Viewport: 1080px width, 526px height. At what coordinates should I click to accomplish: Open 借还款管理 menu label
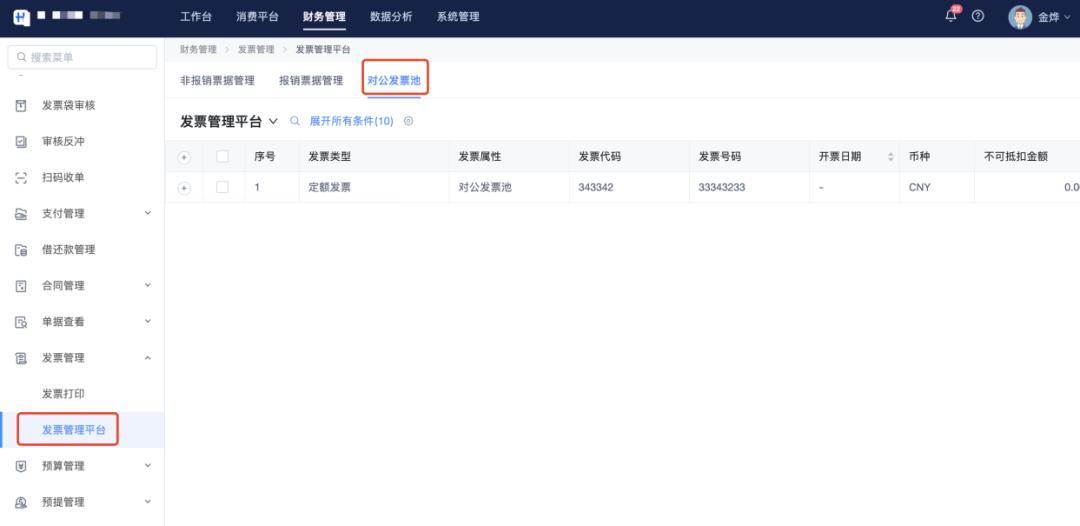69,250
